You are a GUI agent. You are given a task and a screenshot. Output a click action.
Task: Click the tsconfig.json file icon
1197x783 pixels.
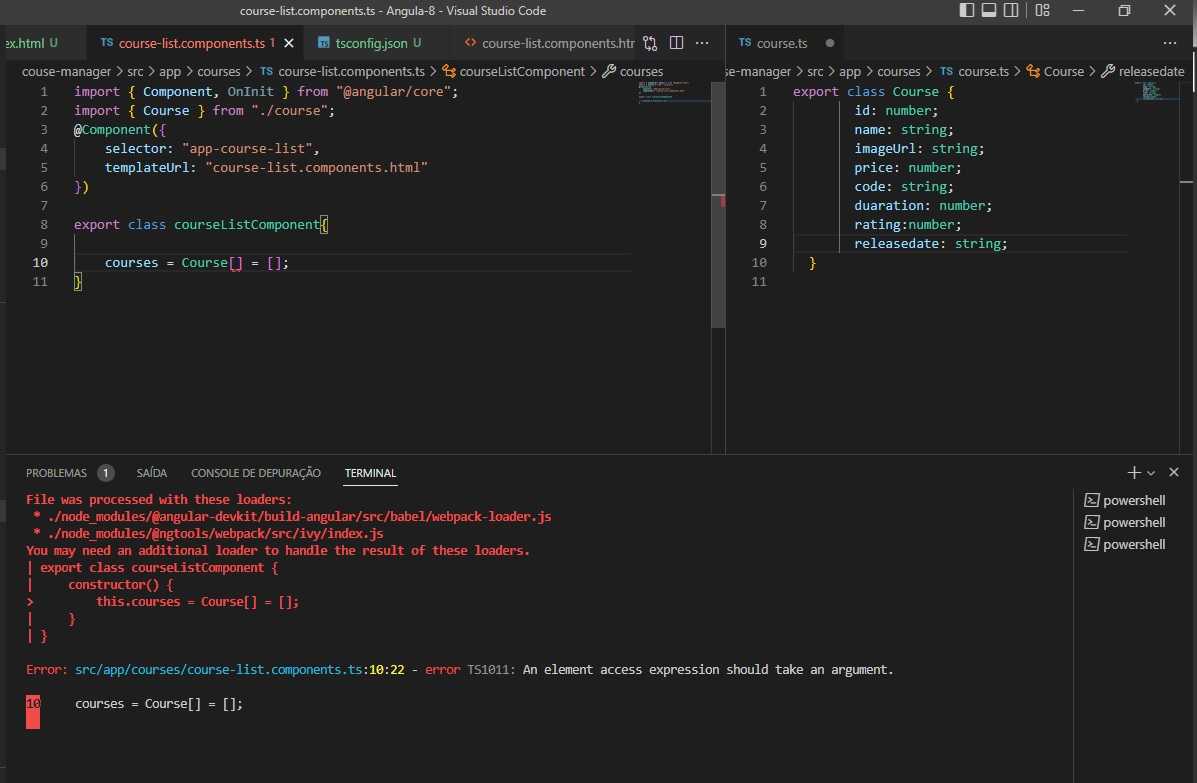click(322, 43)
